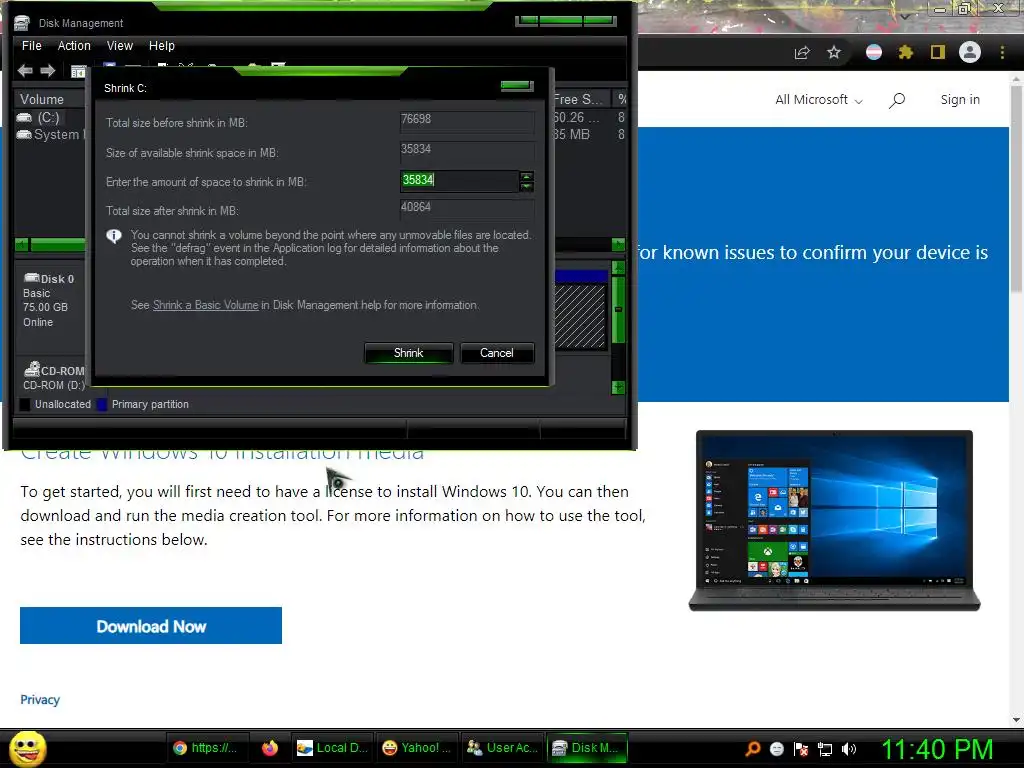The height and width of the screenshot is (768, 1024).
Task: Click the Volume column header
Action: tap(50, 99)
